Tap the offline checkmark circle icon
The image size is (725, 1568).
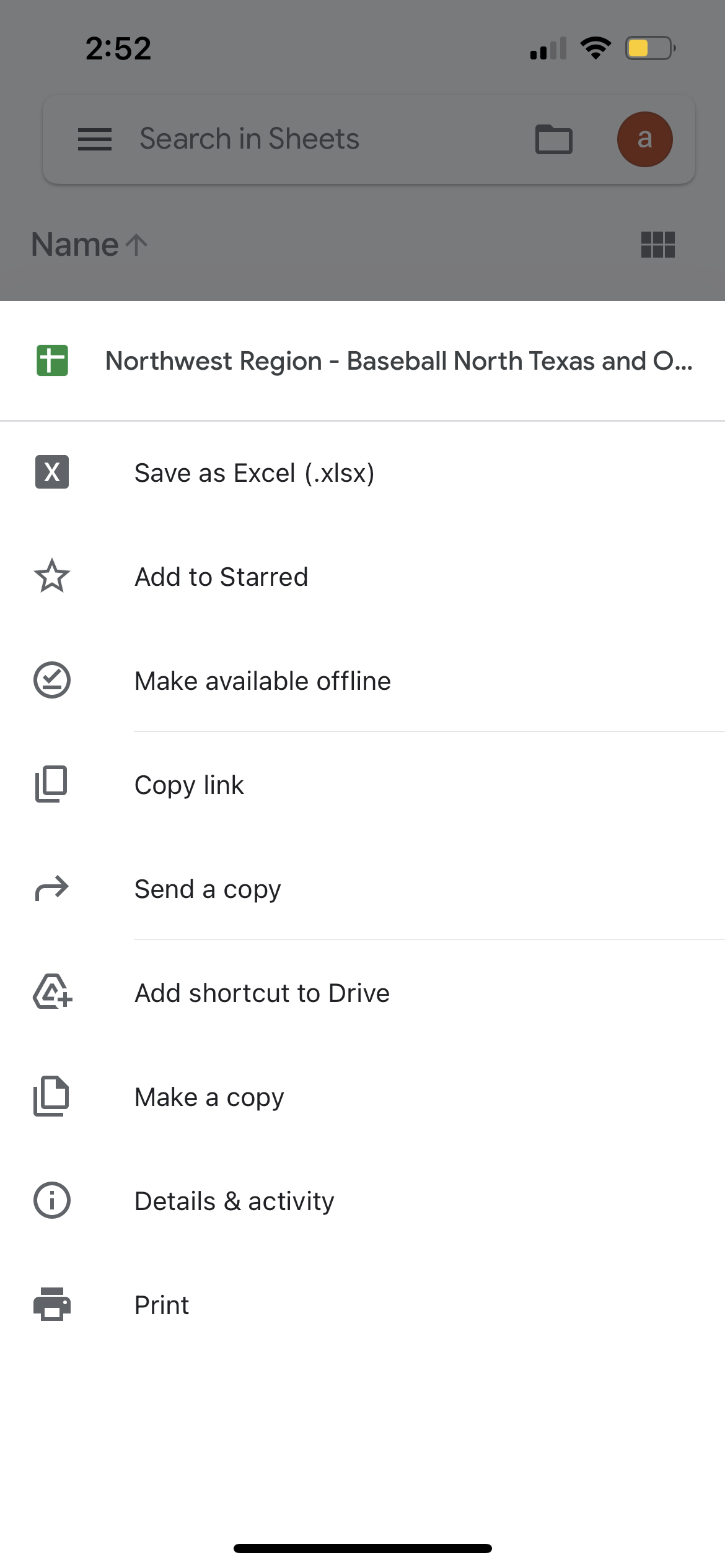[x=52, y=681]
